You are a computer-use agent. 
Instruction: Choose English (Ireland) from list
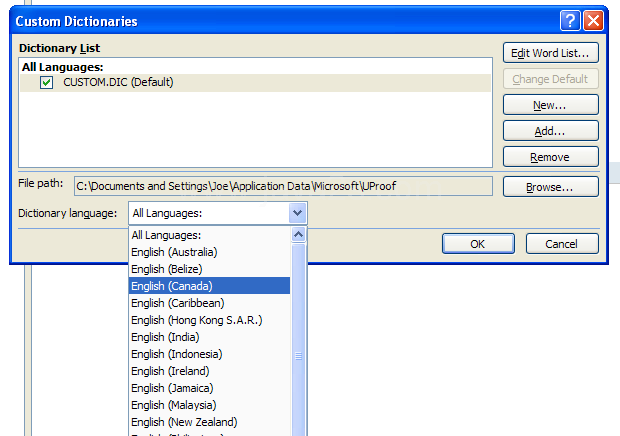coord(209,371)
